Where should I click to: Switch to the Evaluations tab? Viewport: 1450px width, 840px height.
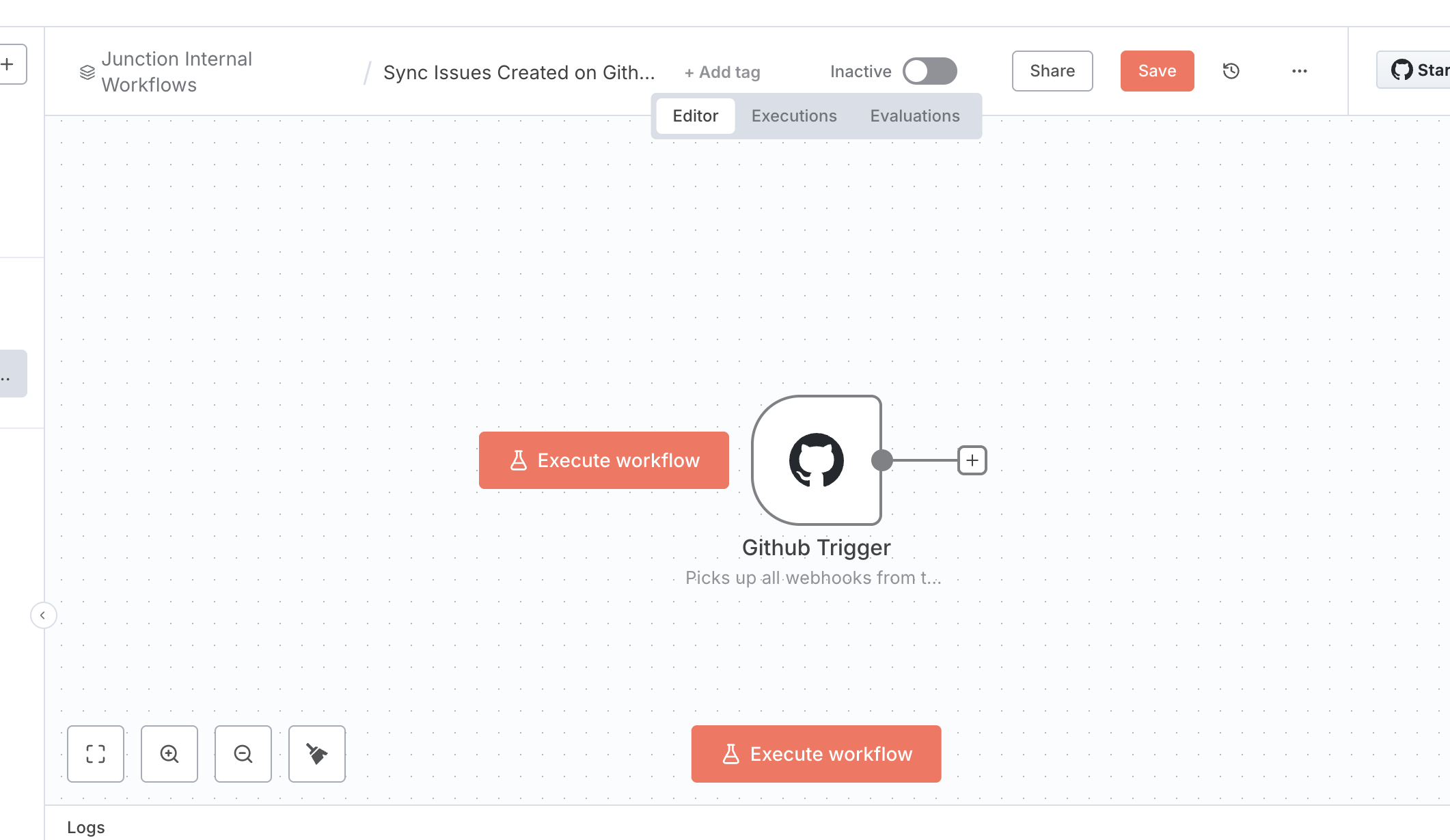pyautogui.click(x=914, y=115)
